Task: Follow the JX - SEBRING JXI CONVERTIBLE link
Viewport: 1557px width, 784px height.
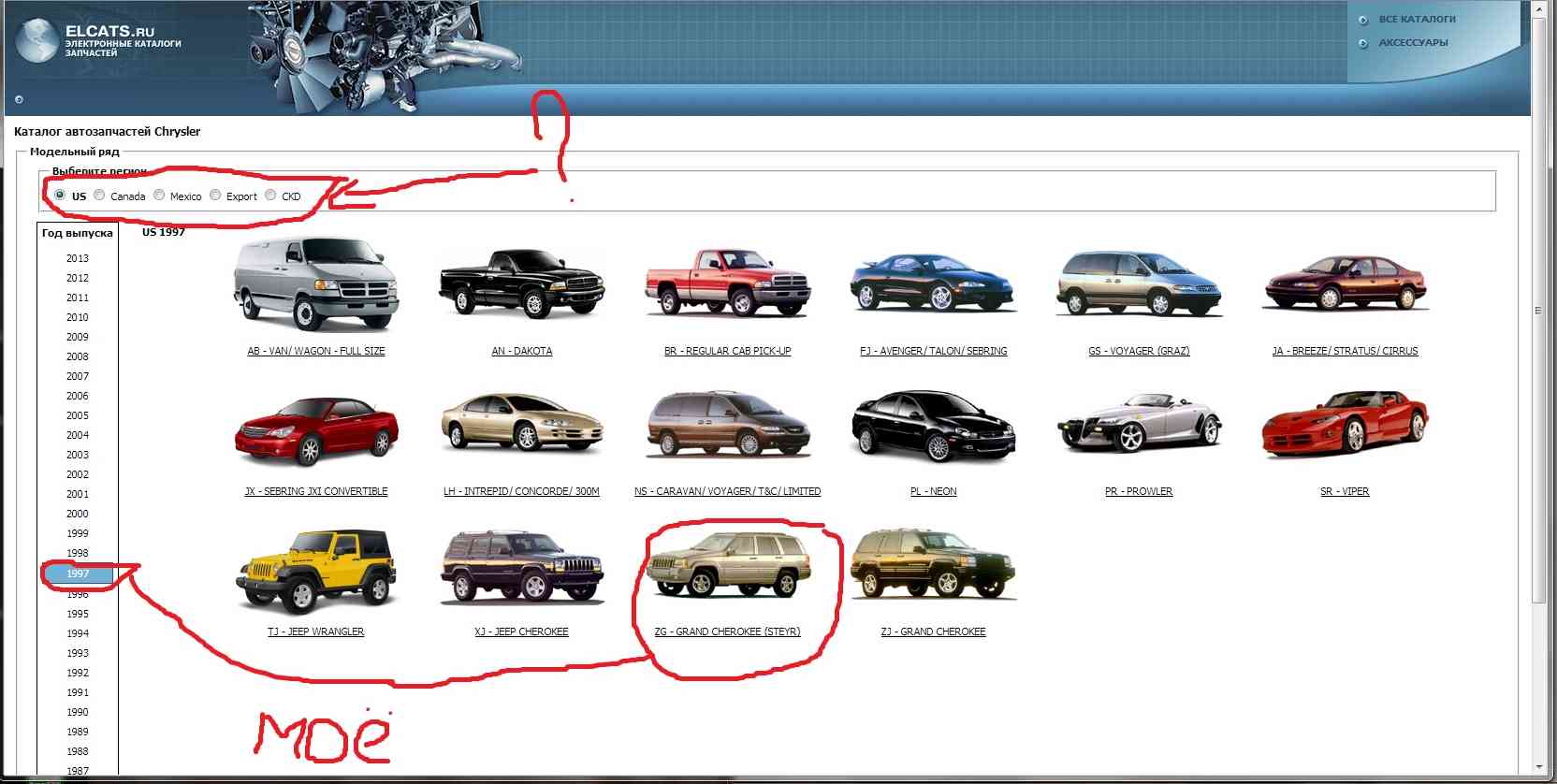Action: 316,492
